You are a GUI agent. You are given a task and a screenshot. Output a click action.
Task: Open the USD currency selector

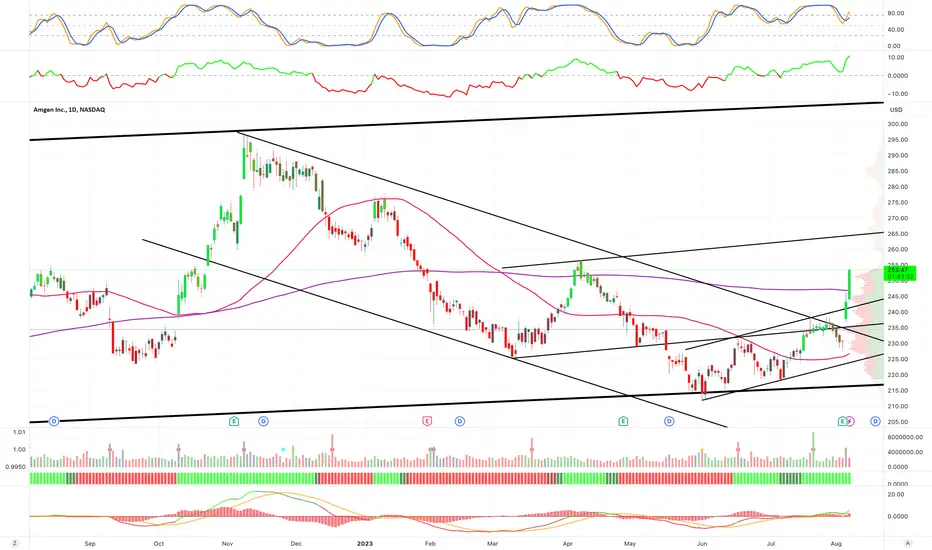(896, 109)
